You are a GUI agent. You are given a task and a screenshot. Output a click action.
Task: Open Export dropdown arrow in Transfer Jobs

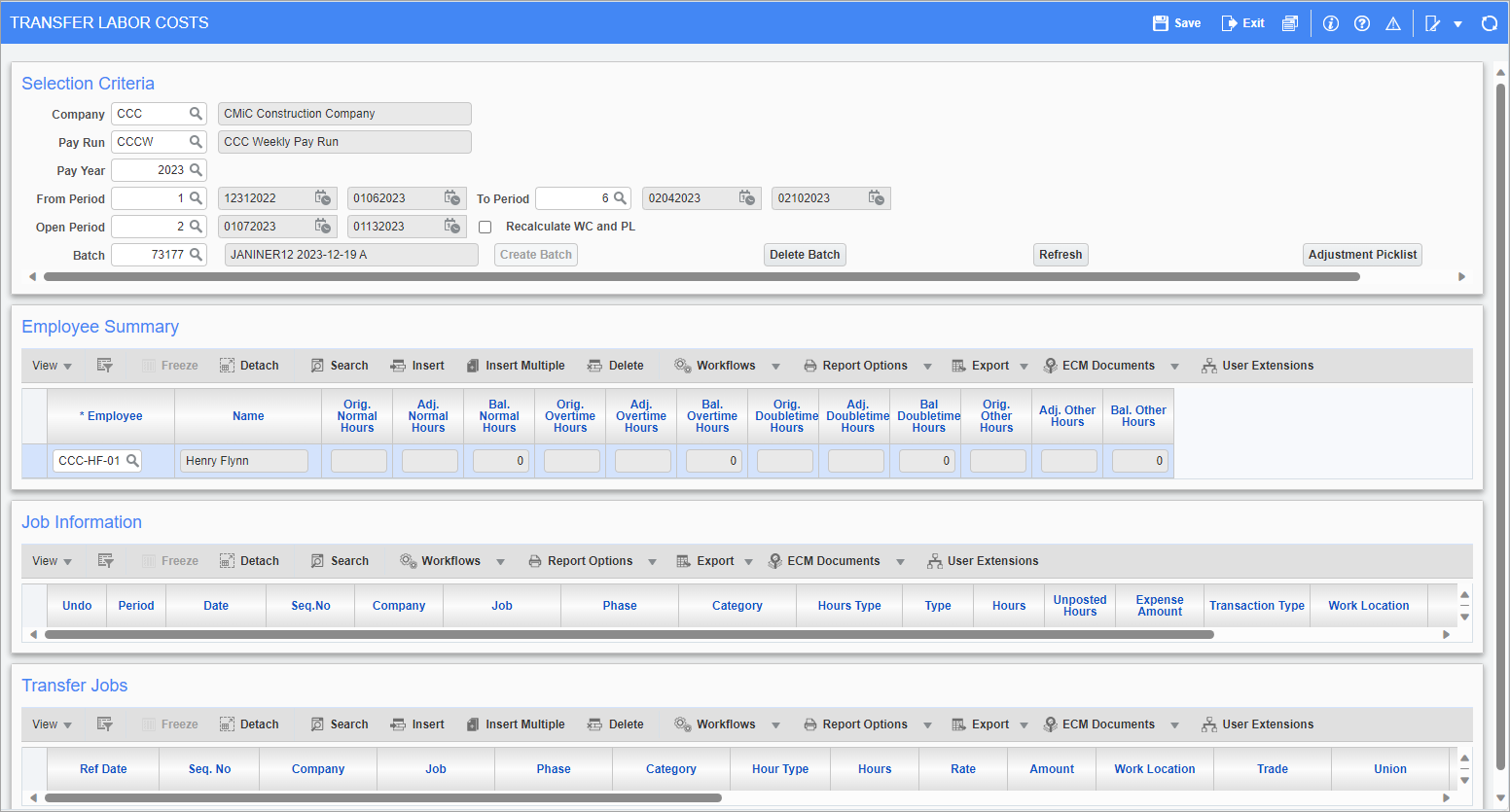1024,725
